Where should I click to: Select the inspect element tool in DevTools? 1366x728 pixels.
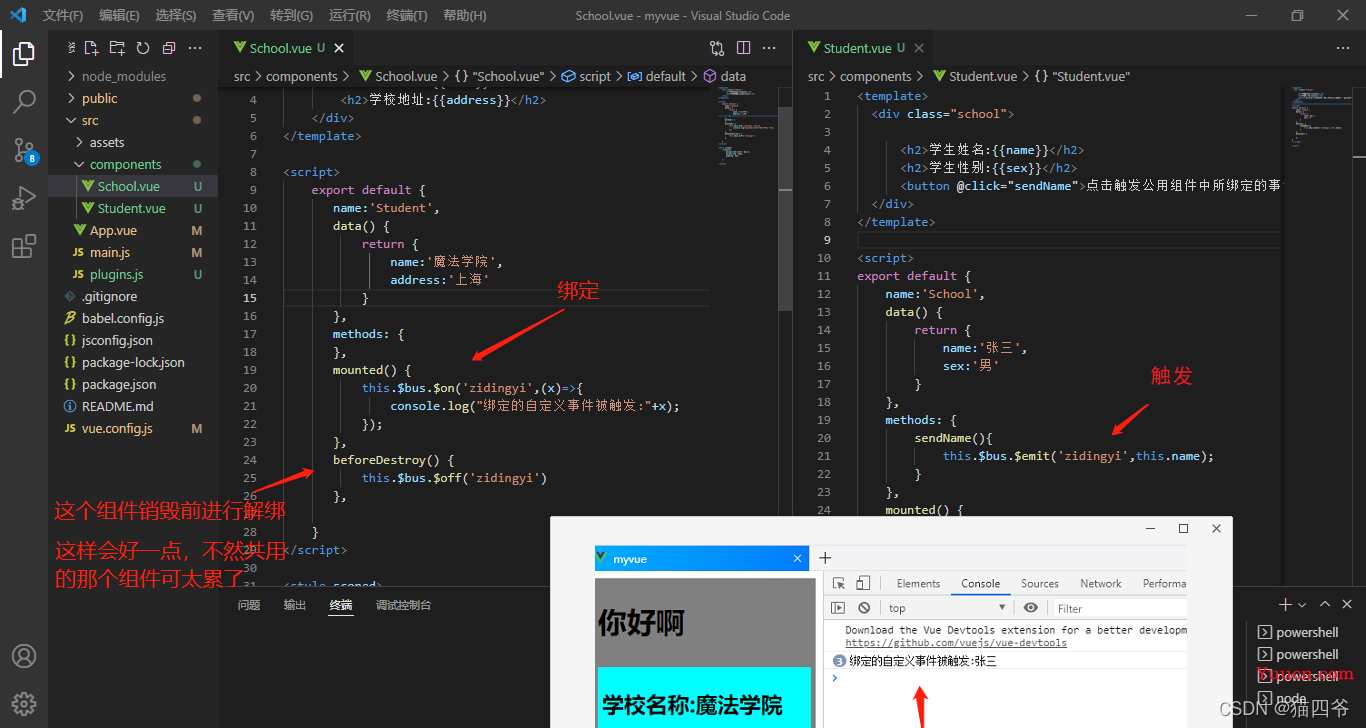coord(839,583)
